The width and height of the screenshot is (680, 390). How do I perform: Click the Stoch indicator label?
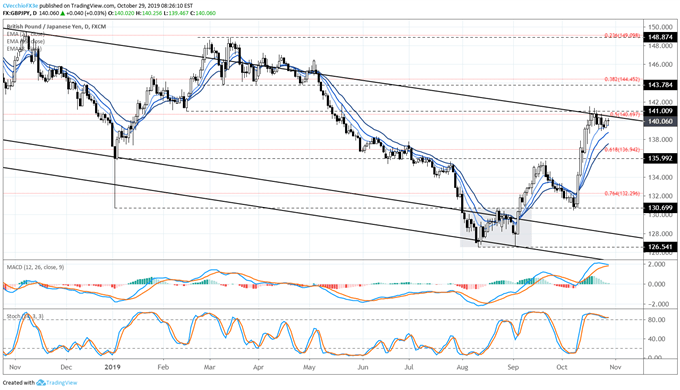25,317
